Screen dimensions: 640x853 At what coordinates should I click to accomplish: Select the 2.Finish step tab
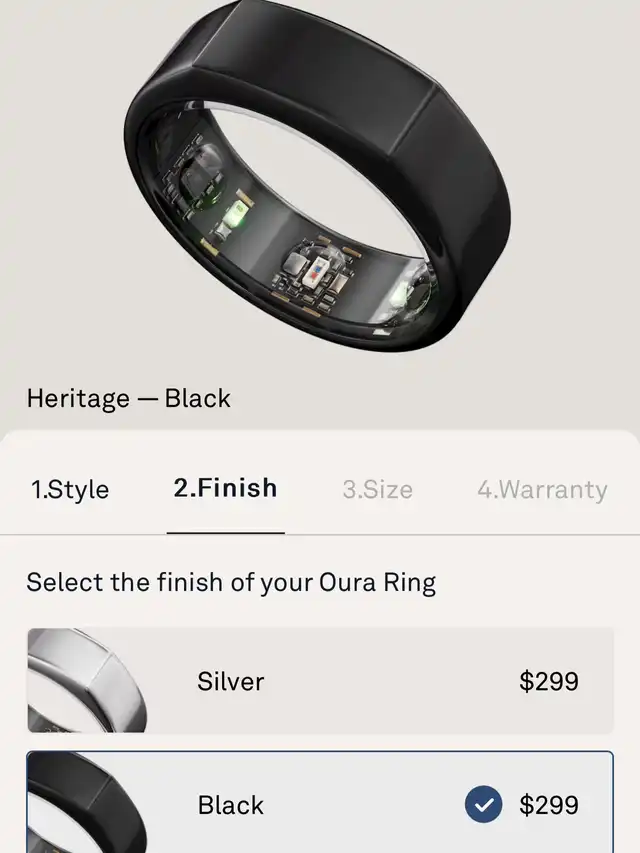click(x=225, y=488)
